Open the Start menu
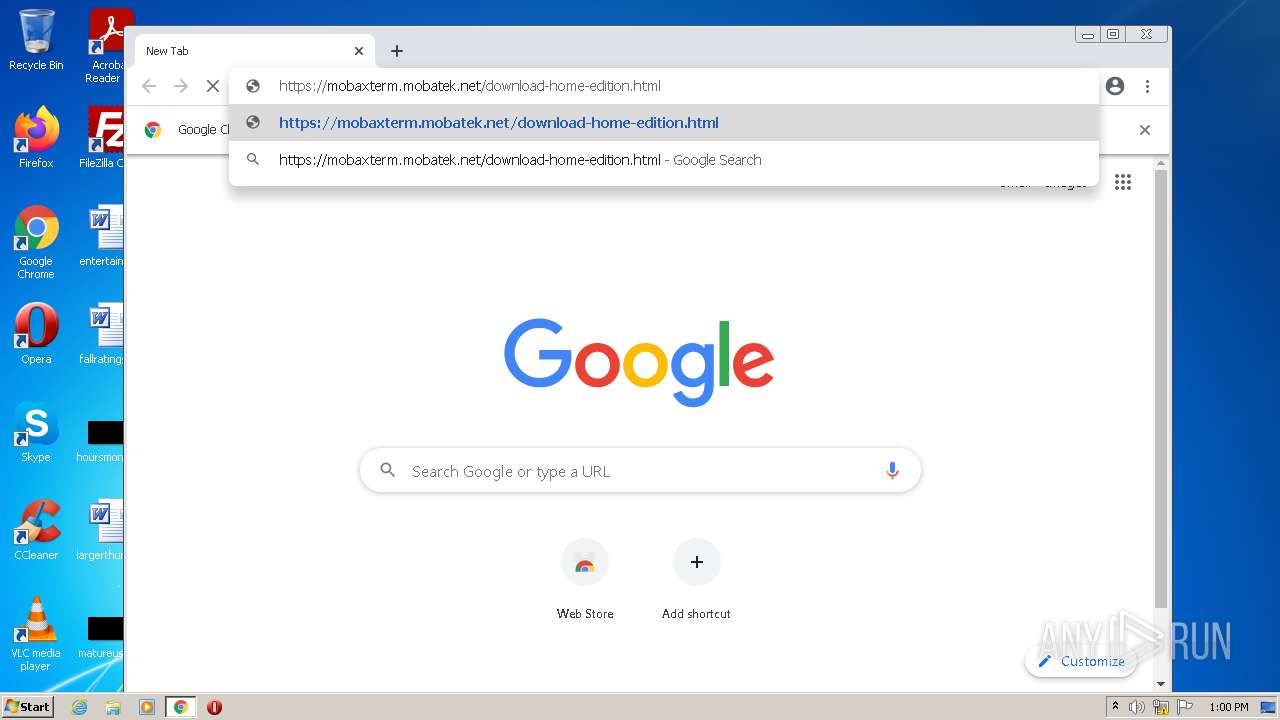 click(x=28, y=707)
